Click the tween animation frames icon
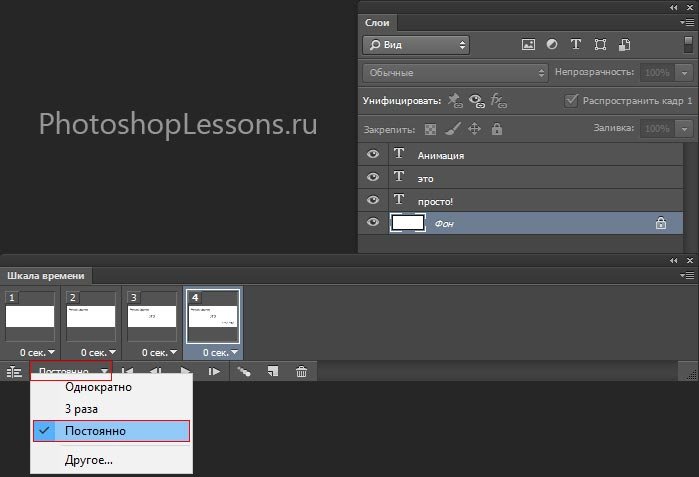The width and height of the screenshot is (699, 477). click(x=243, y=372)
